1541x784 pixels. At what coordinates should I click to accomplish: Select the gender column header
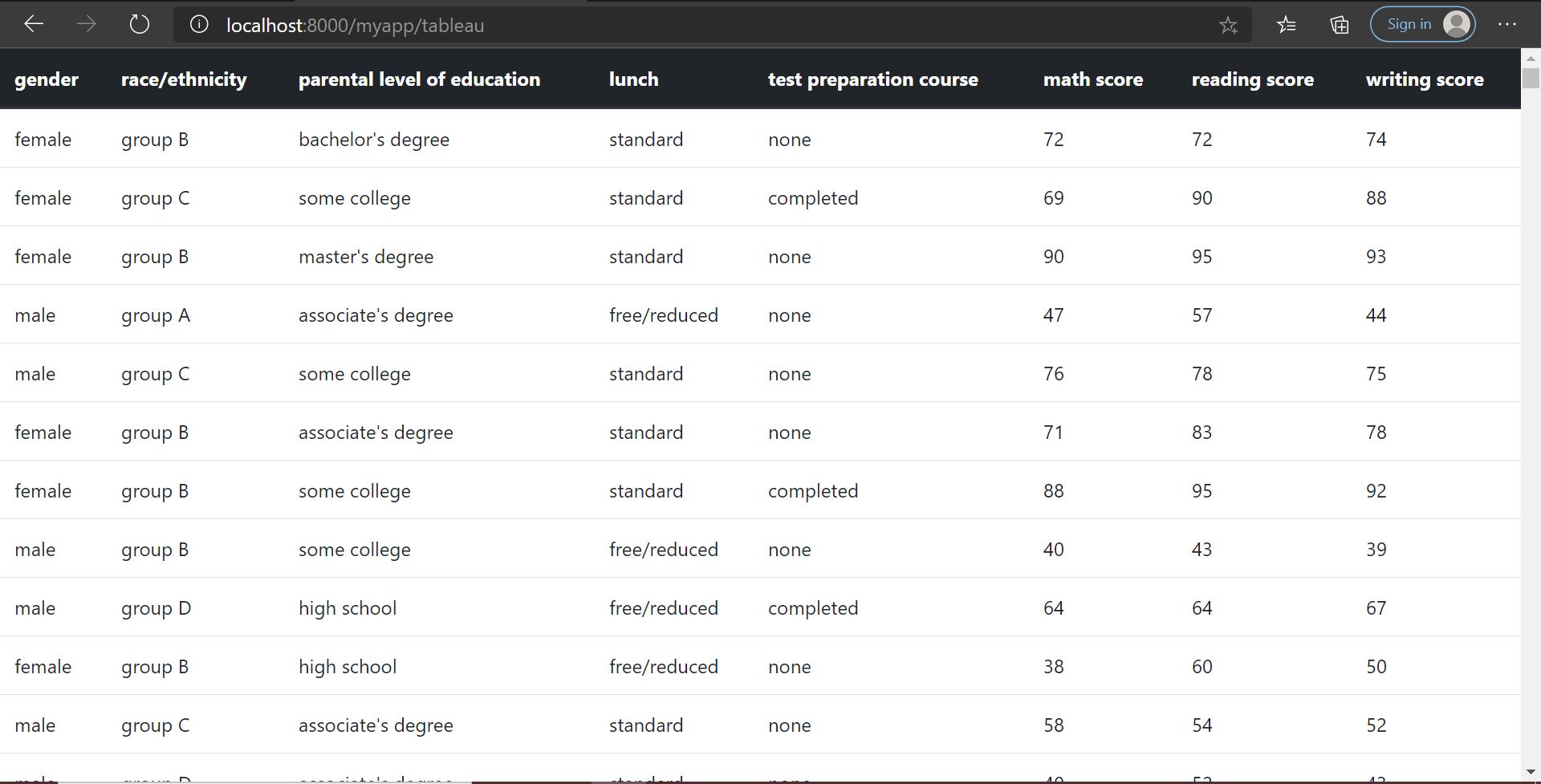pos(47,79)
